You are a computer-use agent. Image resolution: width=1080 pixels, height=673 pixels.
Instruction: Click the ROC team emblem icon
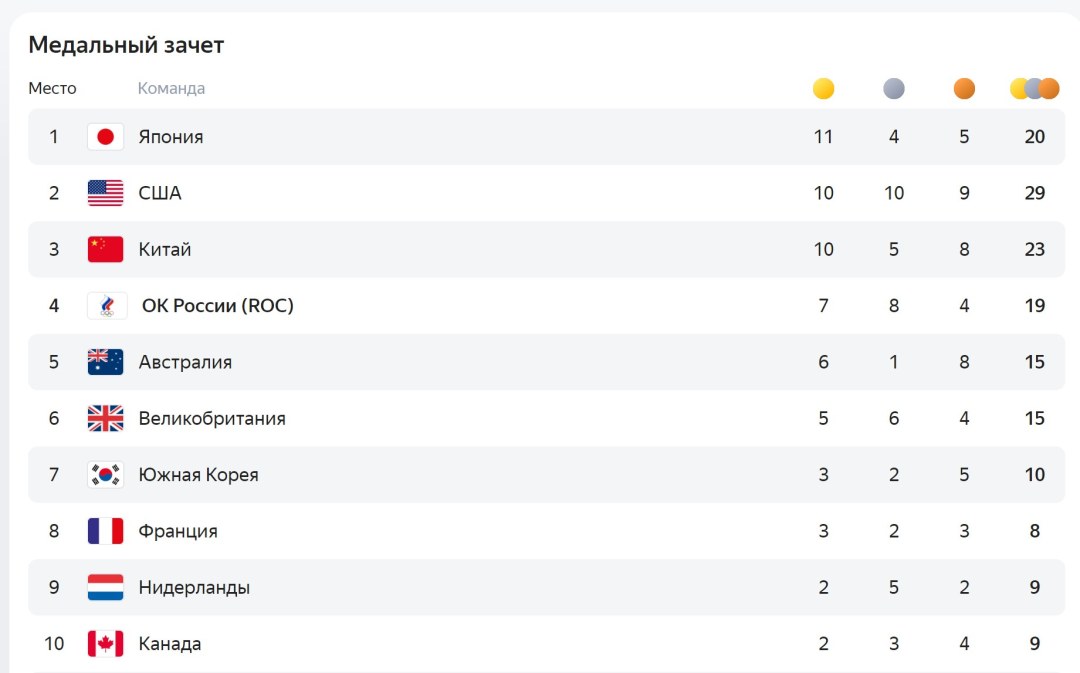[x=107, y=306]
